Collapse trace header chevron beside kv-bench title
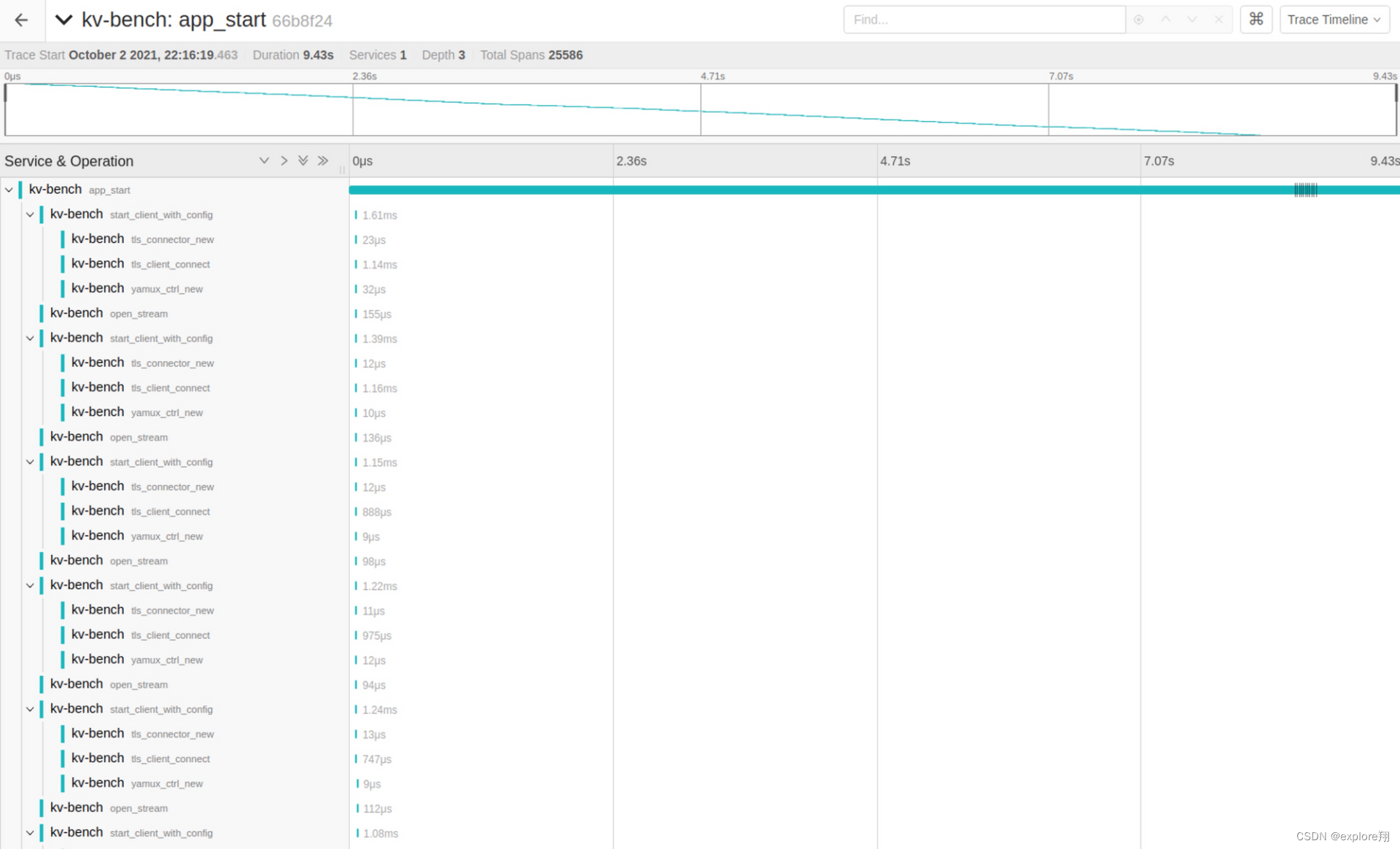 click(x=63, y=20)
